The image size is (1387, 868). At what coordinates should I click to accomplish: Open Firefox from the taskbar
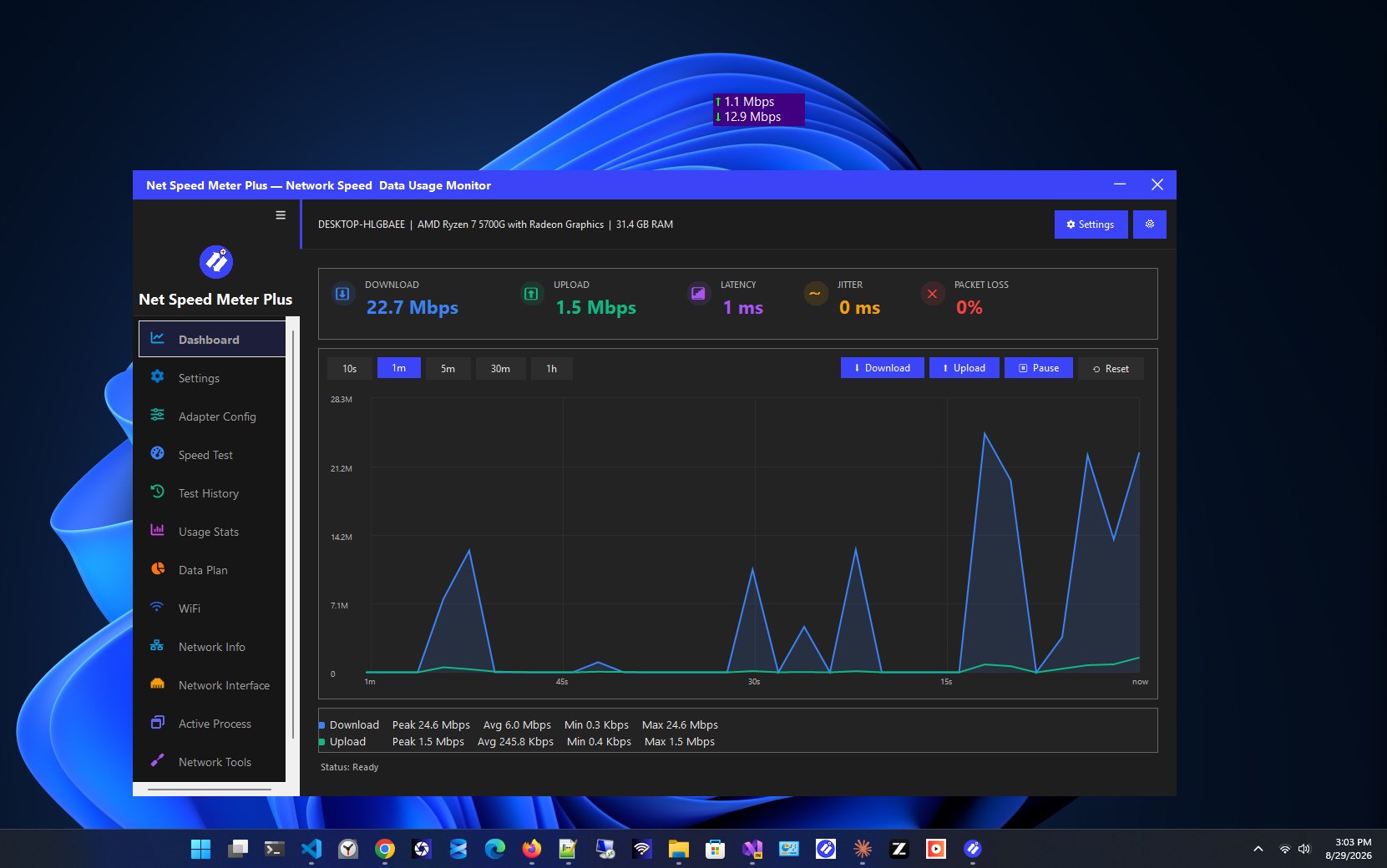[x=532, y=849]
